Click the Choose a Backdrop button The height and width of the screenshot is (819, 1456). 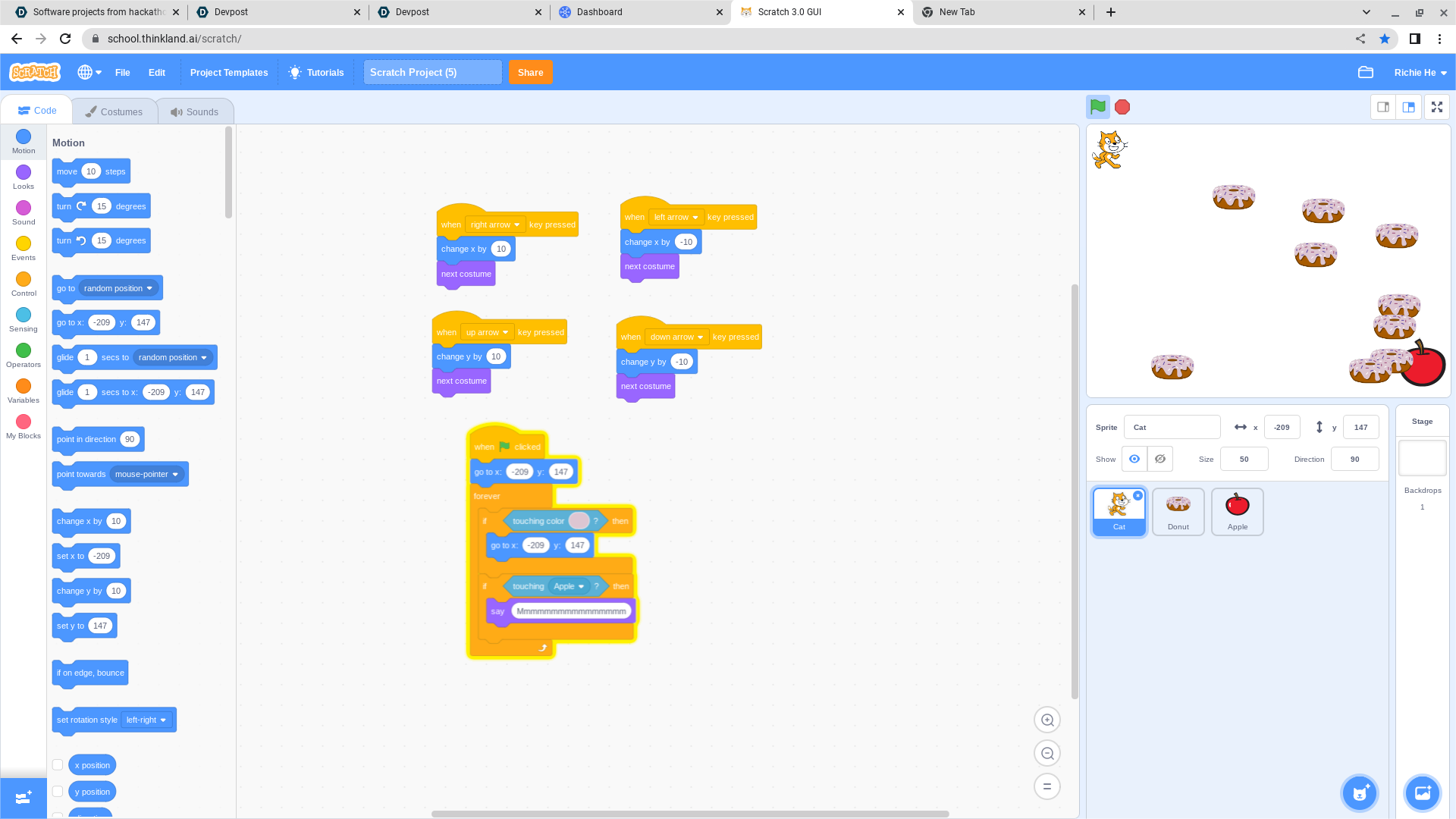(x=1422, y=793)
